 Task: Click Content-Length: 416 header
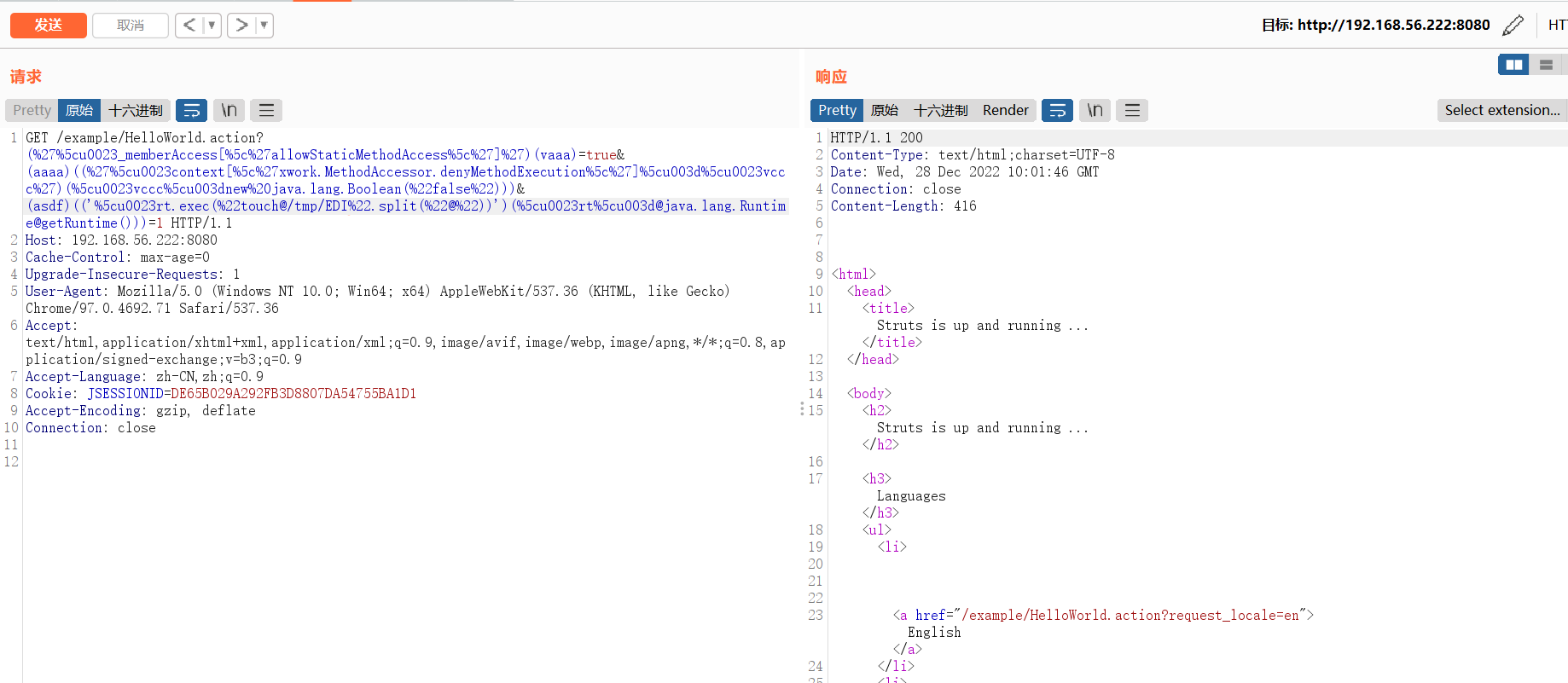point(903,205)
